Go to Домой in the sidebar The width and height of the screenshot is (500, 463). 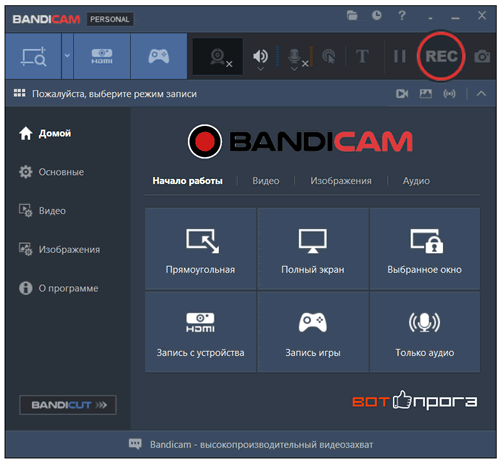tap(45, 133)
